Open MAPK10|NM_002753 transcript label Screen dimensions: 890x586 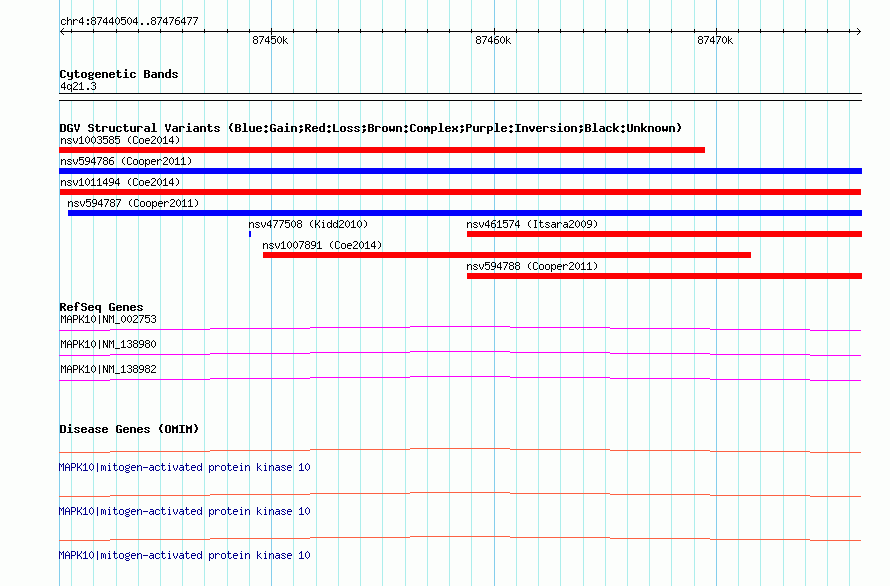point(108,319)
